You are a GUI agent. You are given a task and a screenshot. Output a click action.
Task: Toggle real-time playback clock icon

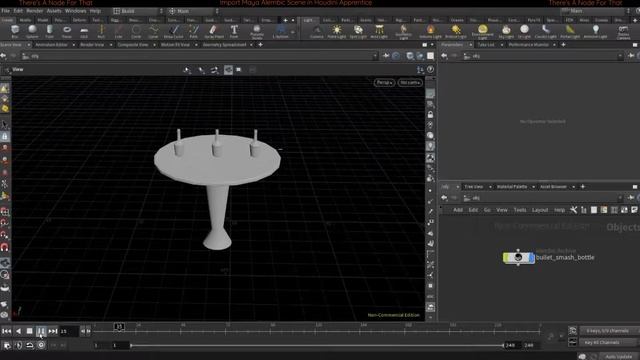coord(41,345)
